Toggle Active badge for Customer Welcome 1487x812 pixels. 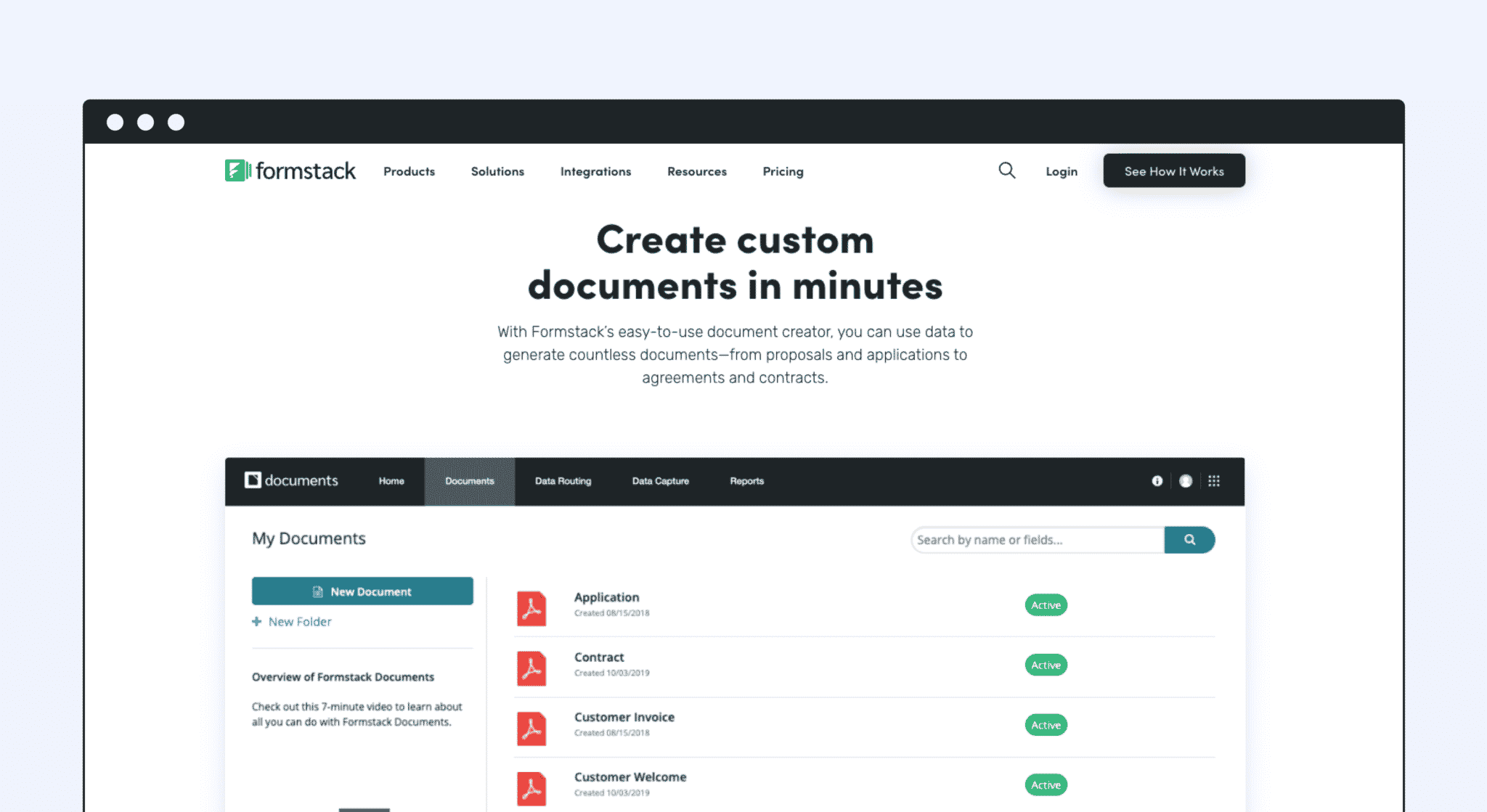tap(1046, 785)
